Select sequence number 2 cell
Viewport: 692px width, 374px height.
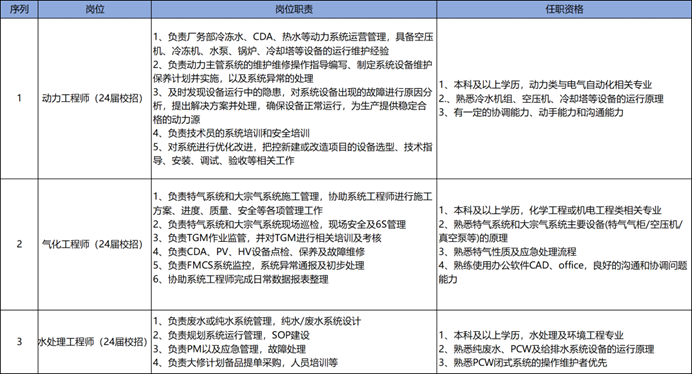tap(19, 244)
